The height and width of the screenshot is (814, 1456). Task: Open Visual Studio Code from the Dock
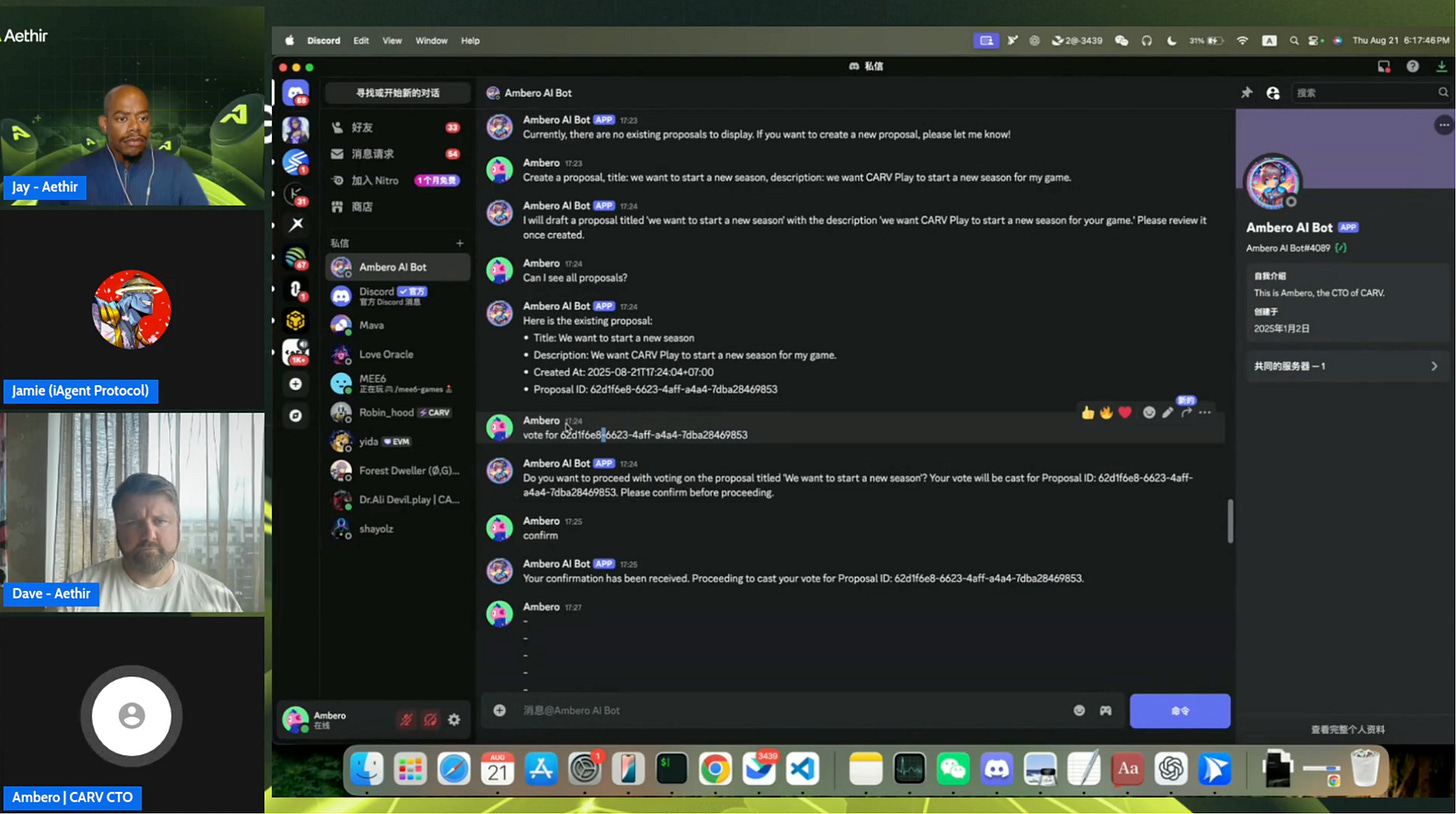point(802,769)
